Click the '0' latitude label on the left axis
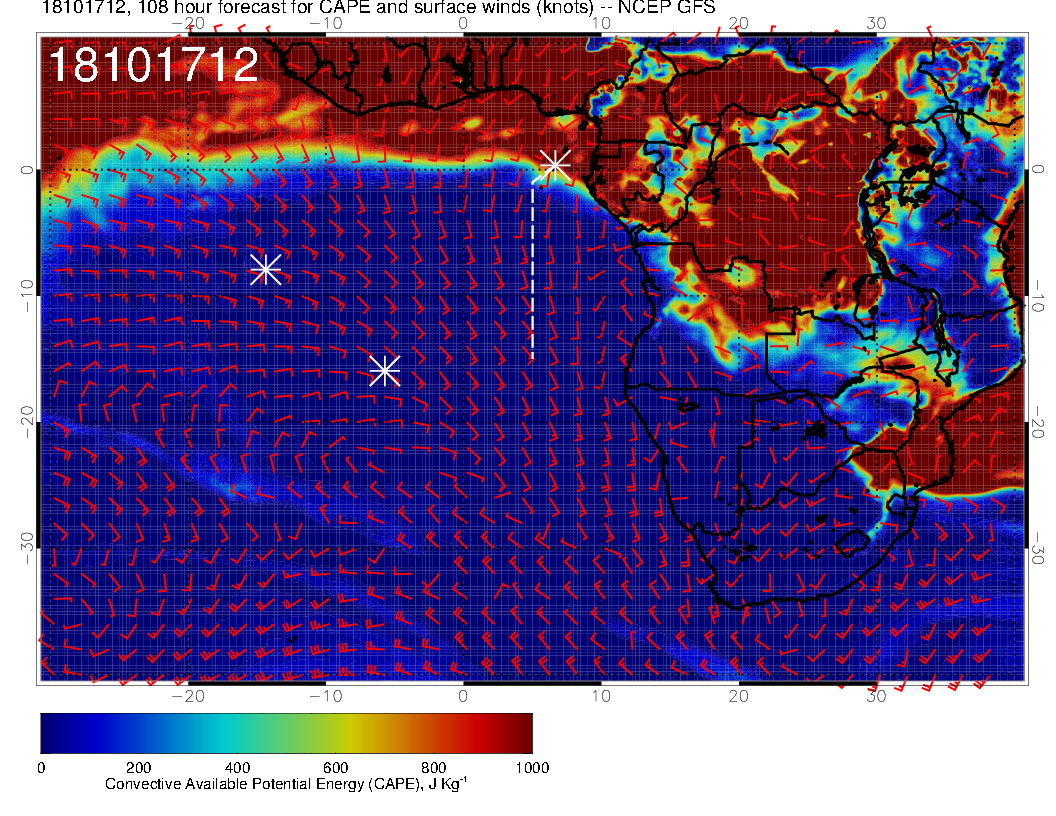 tap(26, 170)
